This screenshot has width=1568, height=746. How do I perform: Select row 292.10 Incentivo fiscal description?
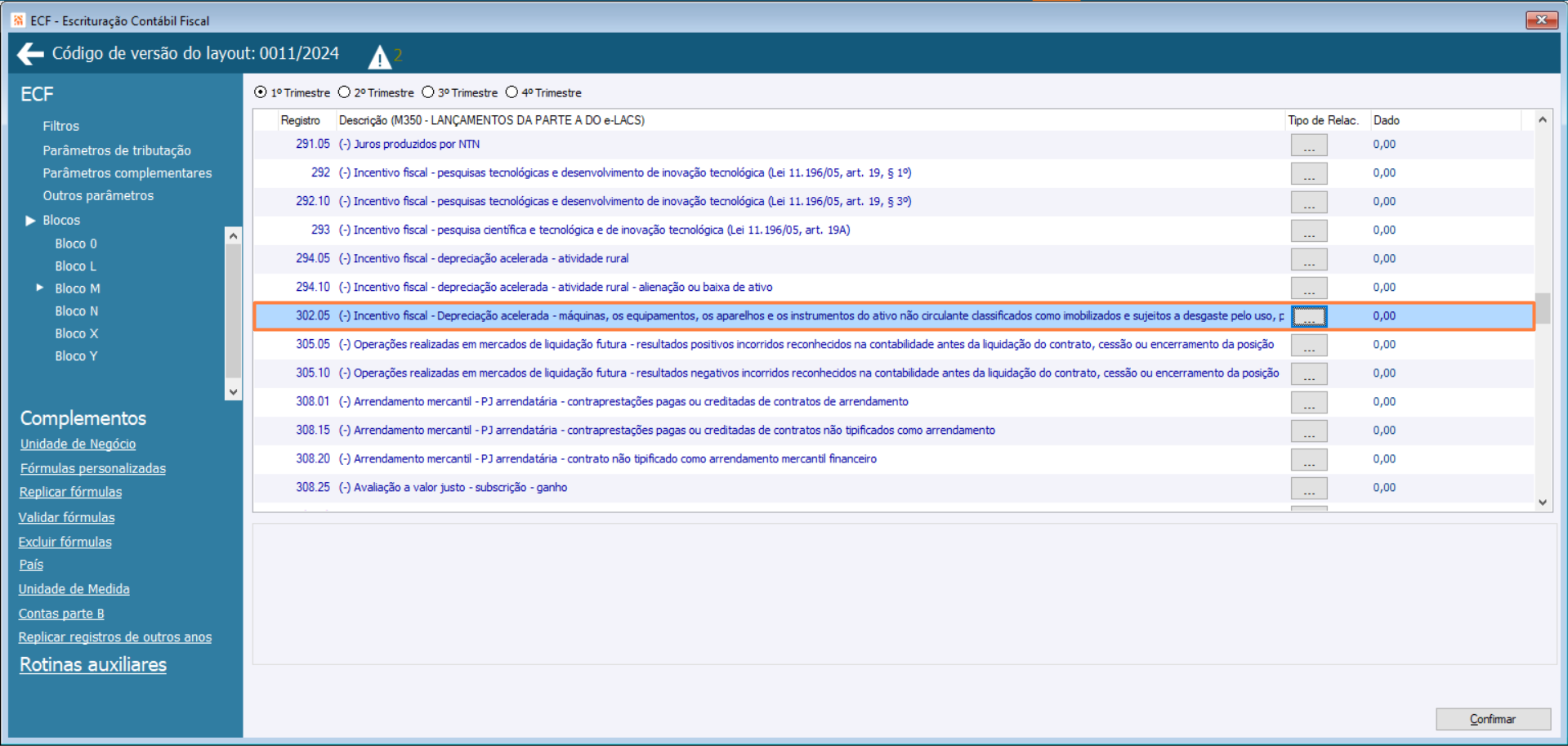pyautogui.click(x=625, y=201)
